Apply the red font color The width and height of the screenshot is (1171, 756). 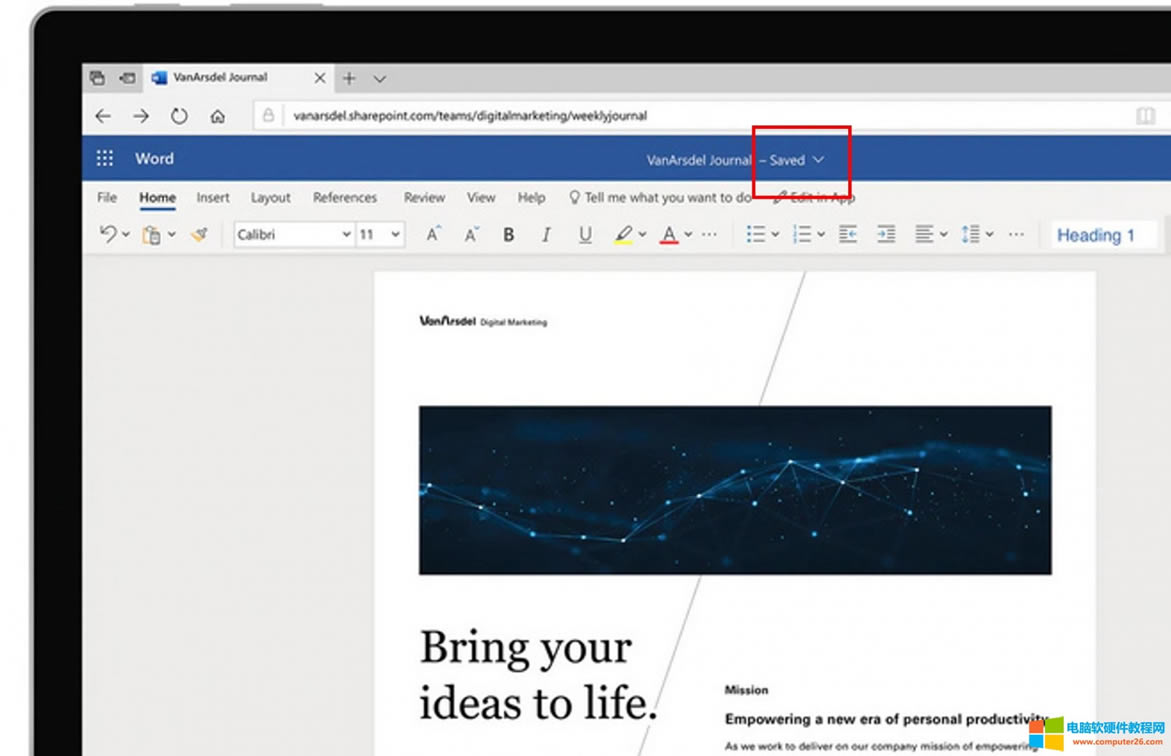[x=669, y=235]
